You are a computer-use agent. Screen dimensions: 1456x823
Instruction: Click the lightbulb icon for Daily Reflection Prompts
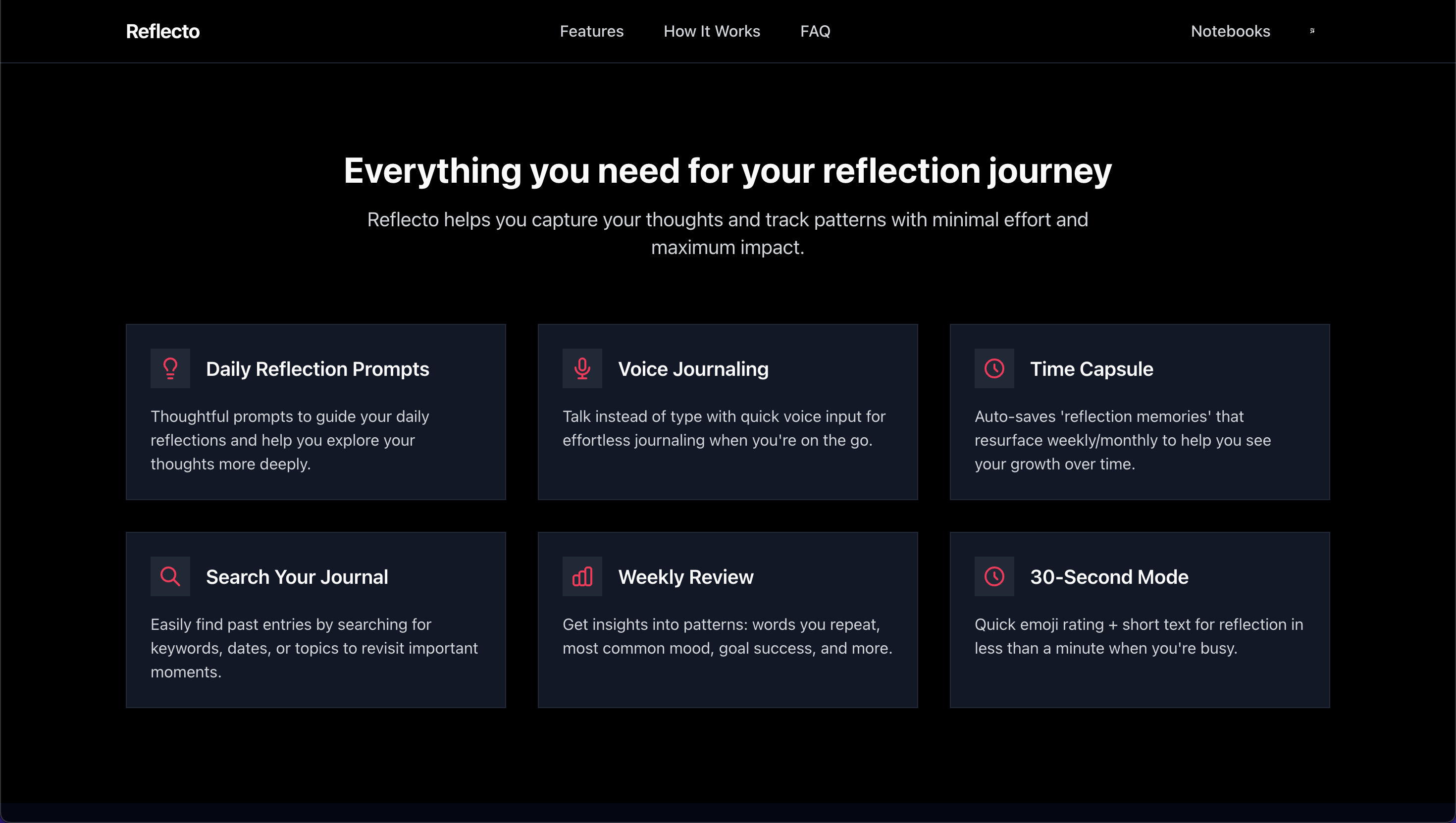(170, 368)
